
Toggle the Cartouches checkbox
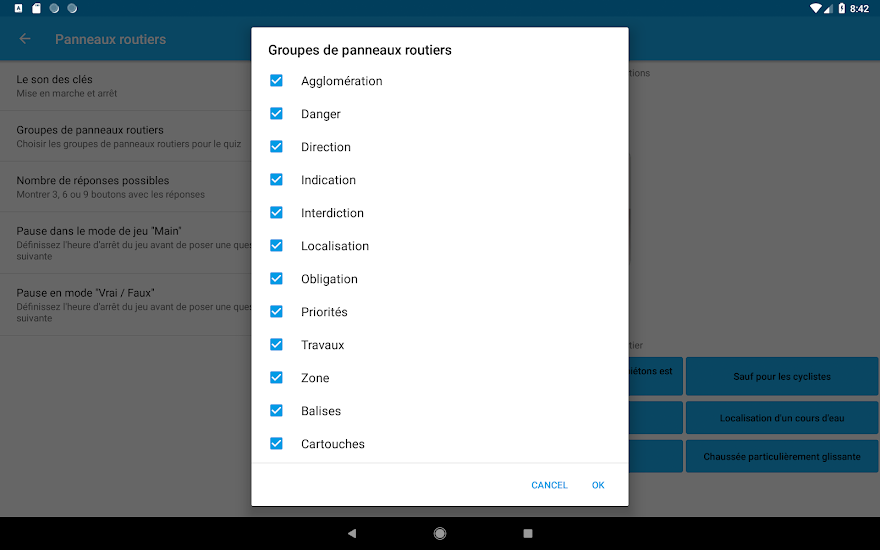(277, 444)
